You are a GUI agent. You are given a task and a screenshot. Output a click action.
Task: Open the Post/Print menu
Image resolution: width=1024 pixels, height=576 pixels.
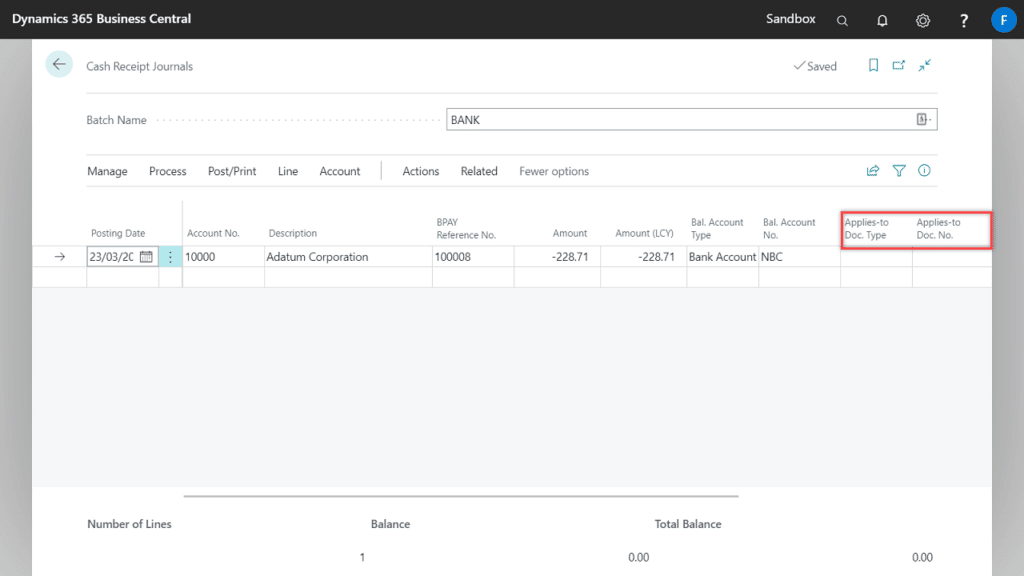pos(231,171)
